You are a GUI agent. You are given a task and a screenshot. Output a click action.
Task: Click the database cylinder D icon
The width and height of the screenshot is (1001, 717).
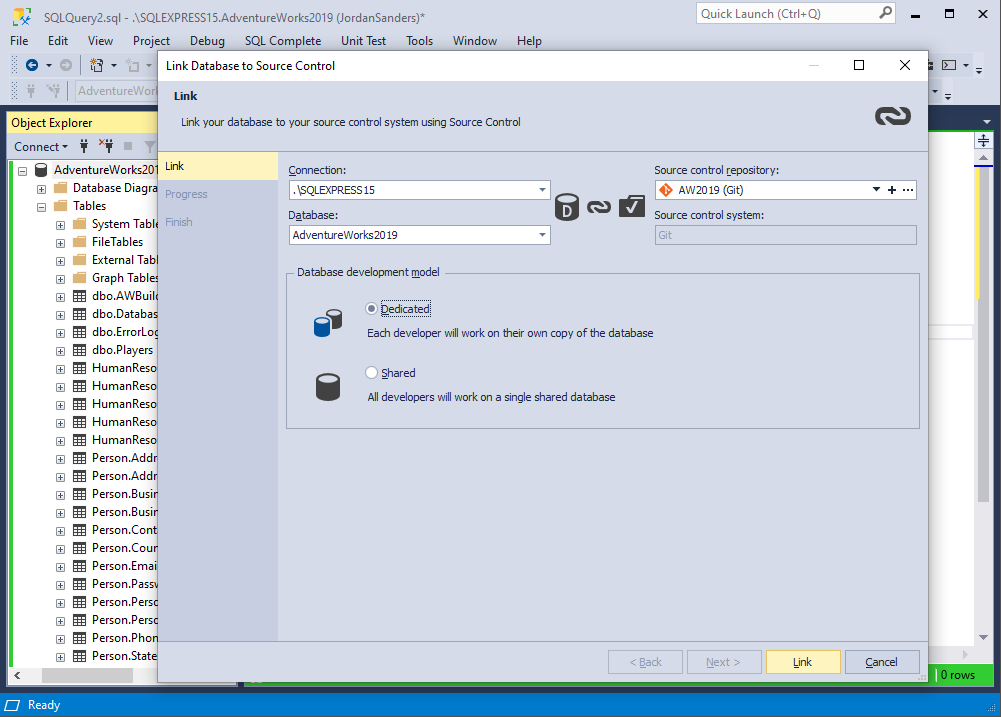[x=566, y=207]
